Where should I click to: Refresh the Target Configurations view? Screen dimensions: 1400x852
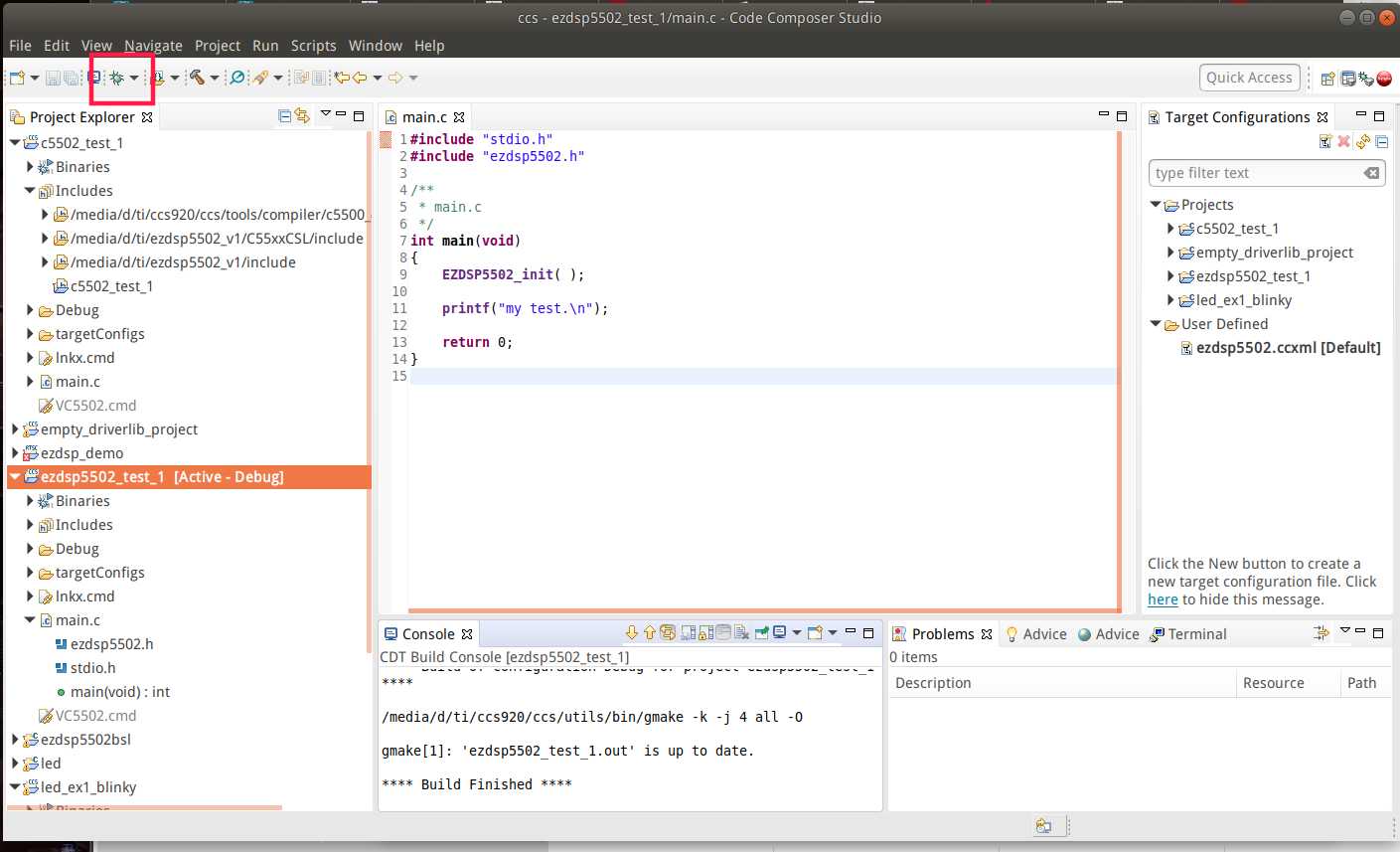click(1363, 142)
